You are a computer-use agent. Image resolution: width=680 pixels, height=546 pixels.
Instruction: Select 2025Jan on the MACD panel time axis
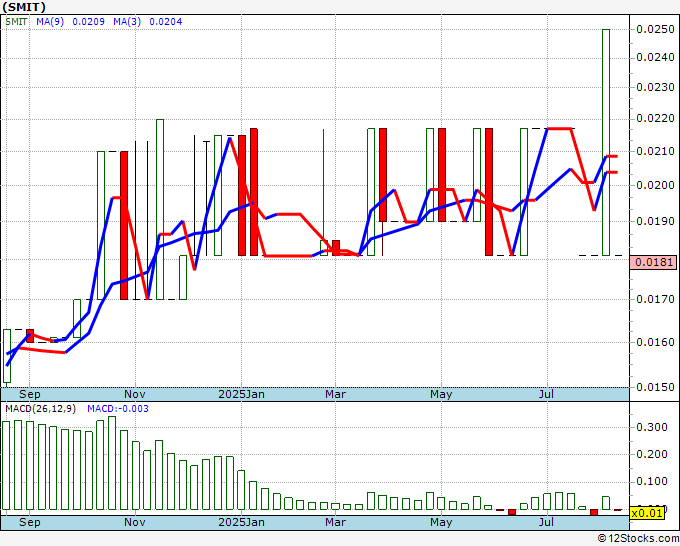click(x=242, y=522)
